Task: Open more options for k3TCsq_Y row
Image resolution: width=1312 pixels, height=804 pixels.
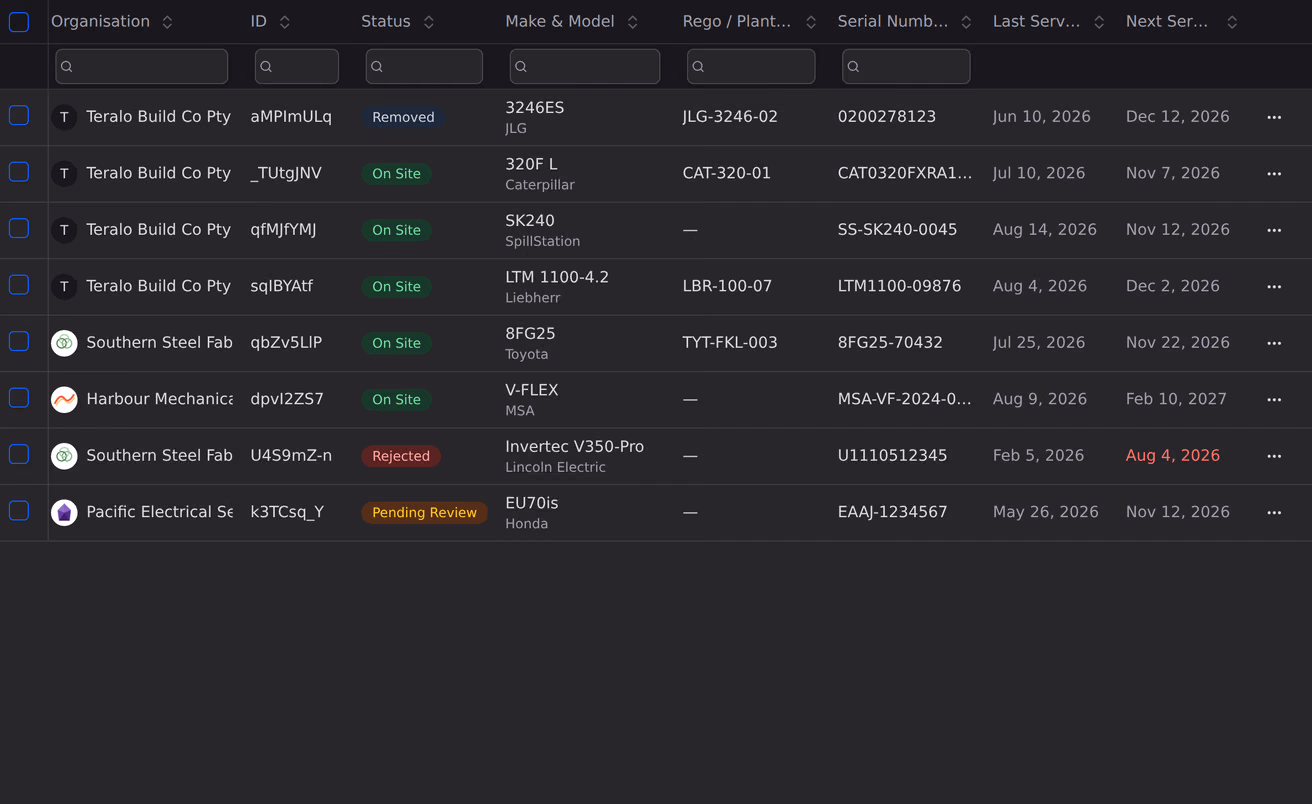Action: coord(1274,513)
